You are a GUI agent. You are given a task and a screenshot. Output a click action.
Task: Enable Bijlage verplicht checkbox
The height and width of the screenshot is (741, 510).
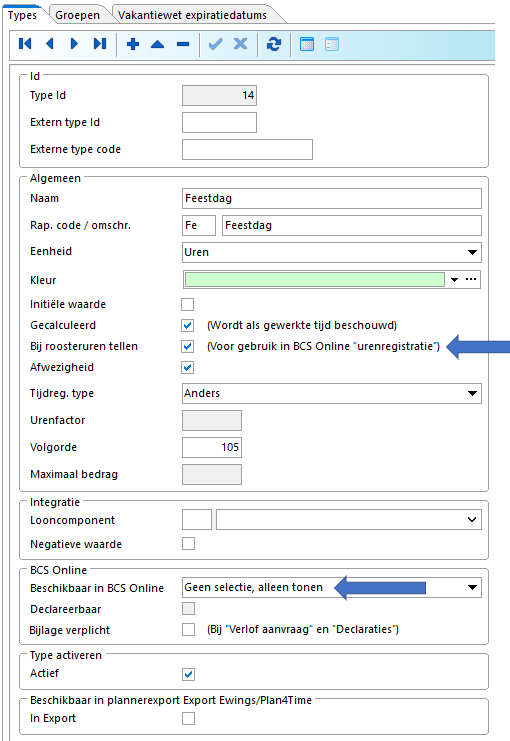tap(188, 629)
